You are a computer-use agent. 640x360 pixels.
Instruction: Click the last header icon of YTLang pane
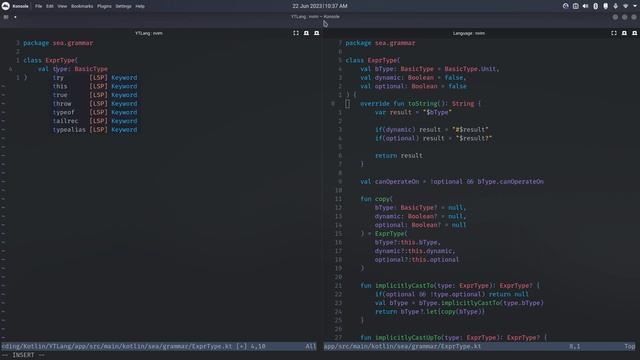(x=316, y=33)
